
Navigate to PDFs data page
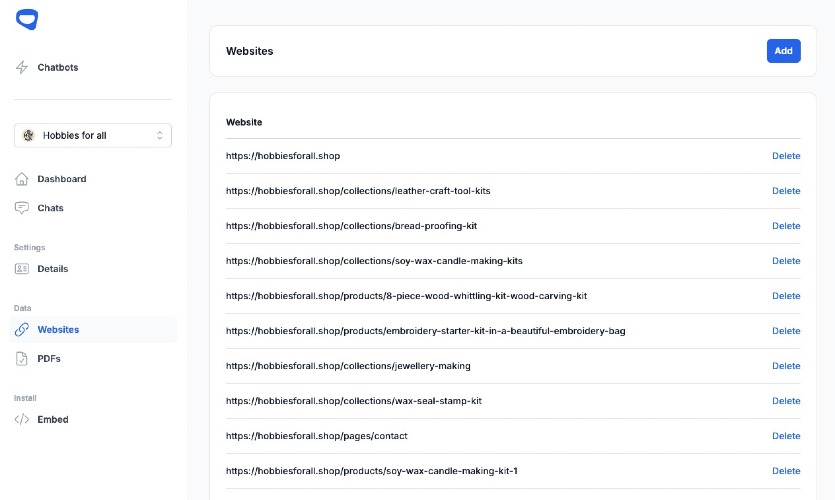tap(49, 359)
